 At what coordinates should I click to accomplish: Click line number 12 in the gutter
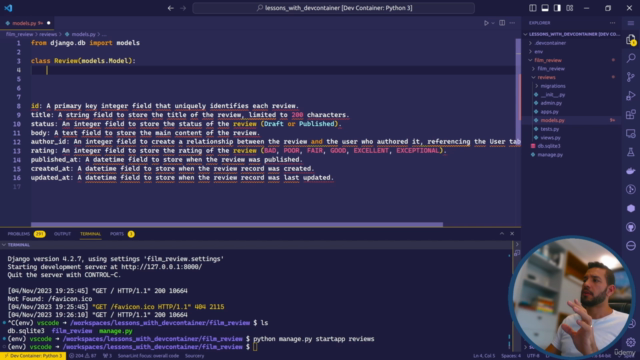(17, 142)
